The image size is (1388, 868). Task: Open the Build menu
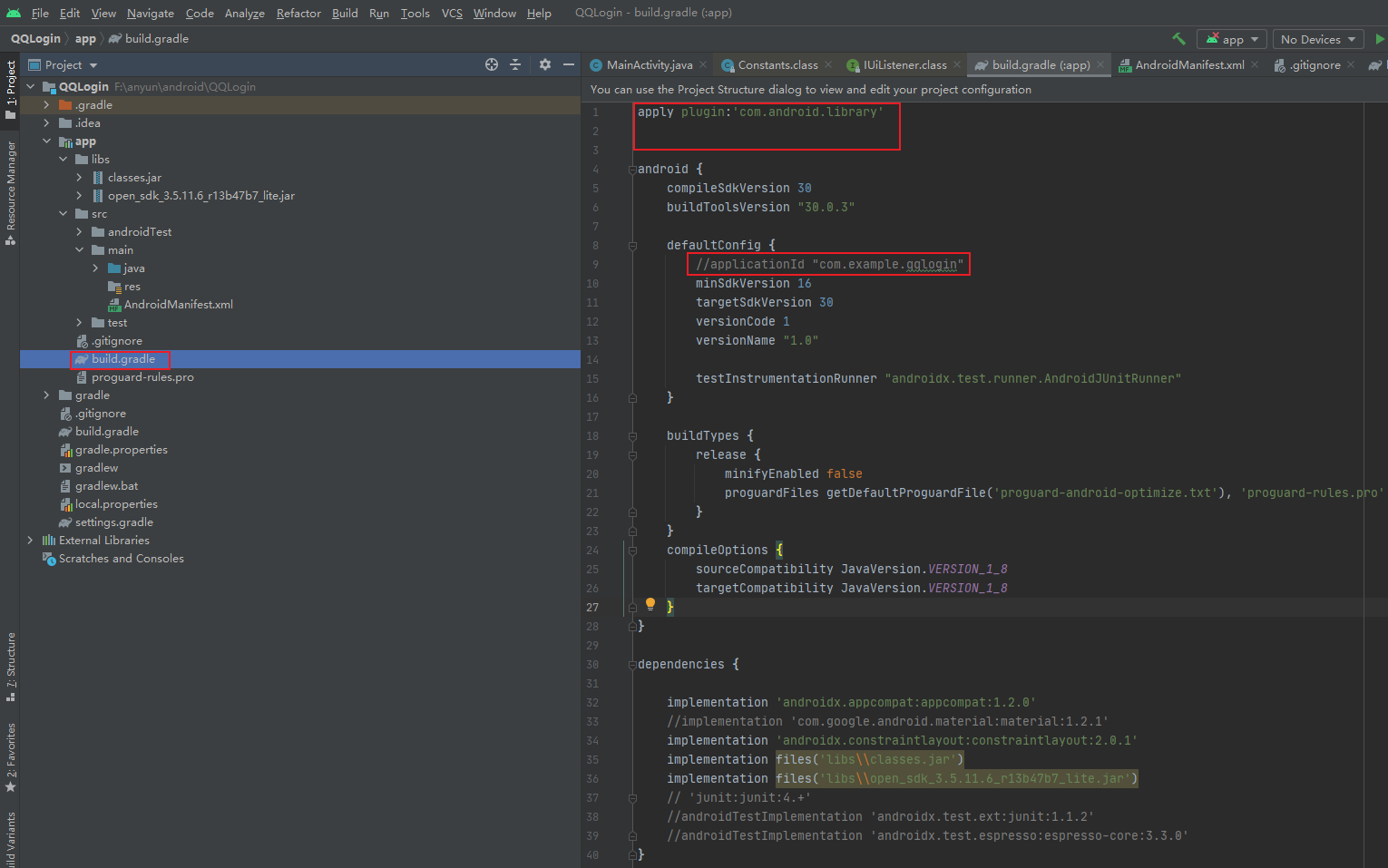(345, 13)
